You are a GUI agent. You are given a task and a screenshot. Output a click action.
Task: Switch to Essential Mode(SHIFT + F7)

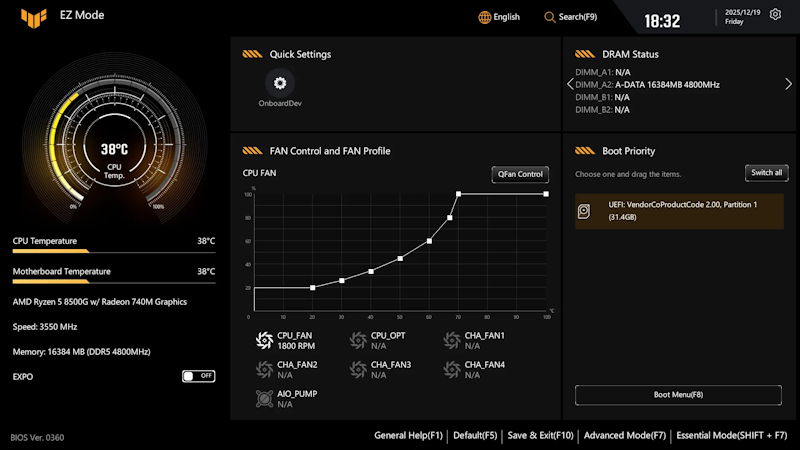732,435
